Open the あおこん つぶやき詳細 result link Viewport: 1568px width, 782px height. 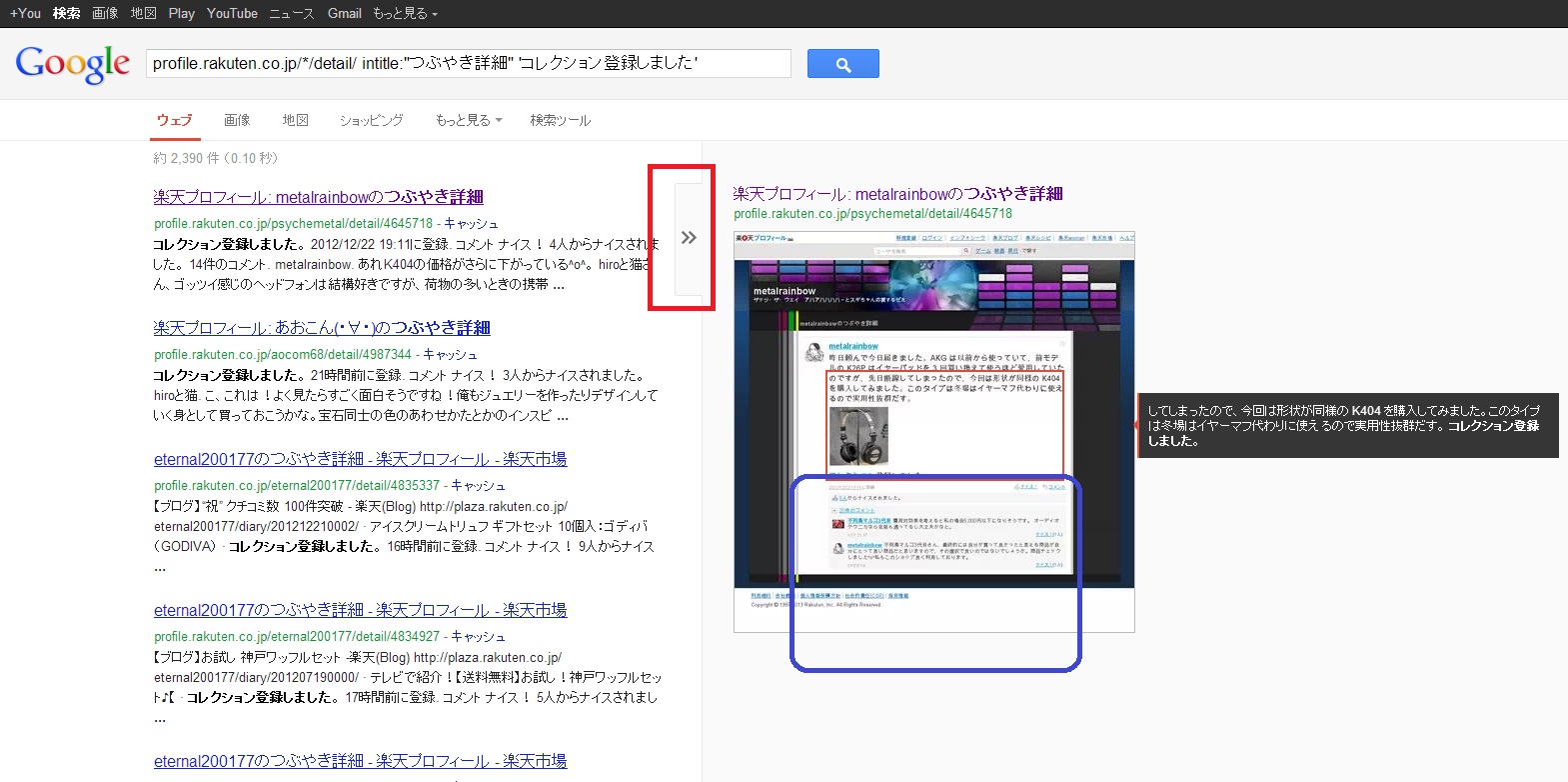tap(321, 328)
